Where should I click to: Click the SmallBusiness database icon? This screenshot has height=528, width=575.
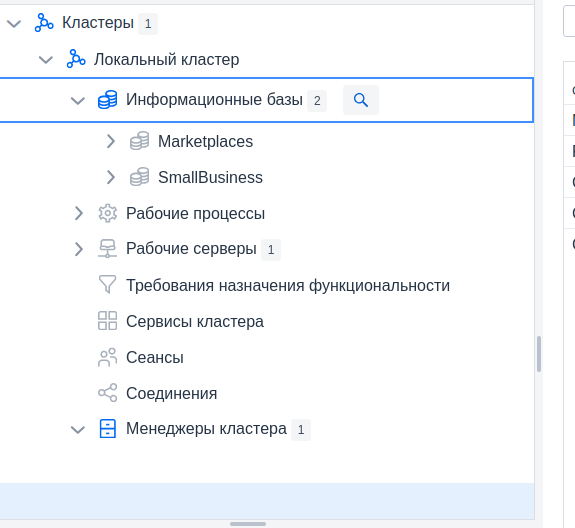(140, 177)
